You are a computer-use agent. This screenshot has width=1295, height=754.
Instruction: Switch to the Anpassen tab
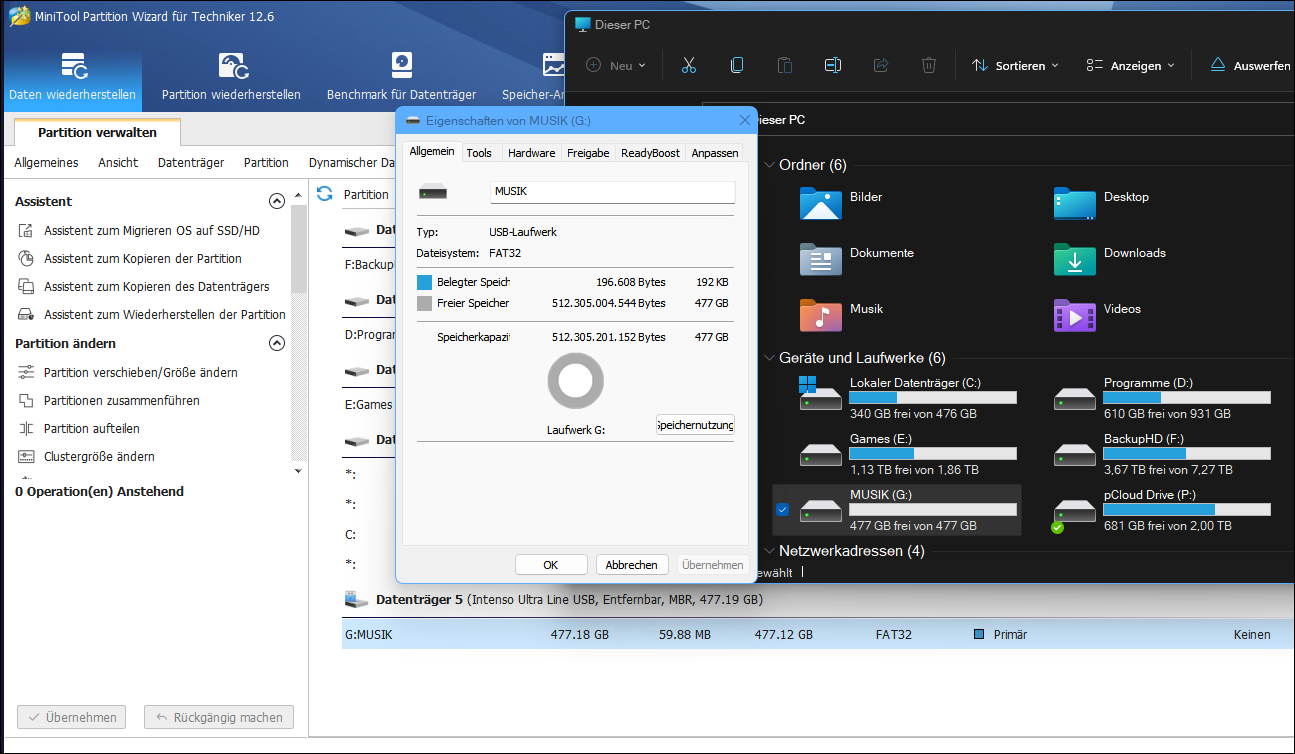715,153
